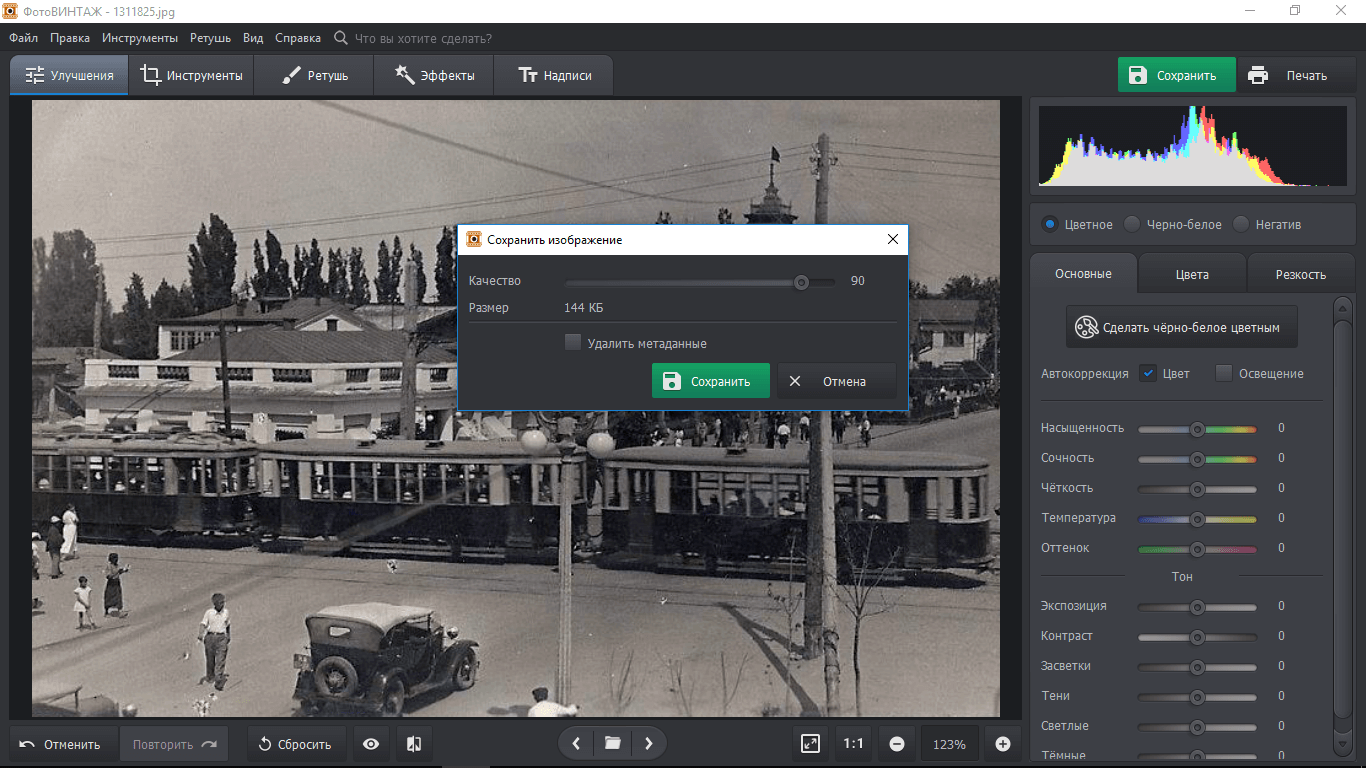The width and height of the screenshot is (1366, 768).
Task: Open the Резкость panel tab
Action: [1301, 274]
